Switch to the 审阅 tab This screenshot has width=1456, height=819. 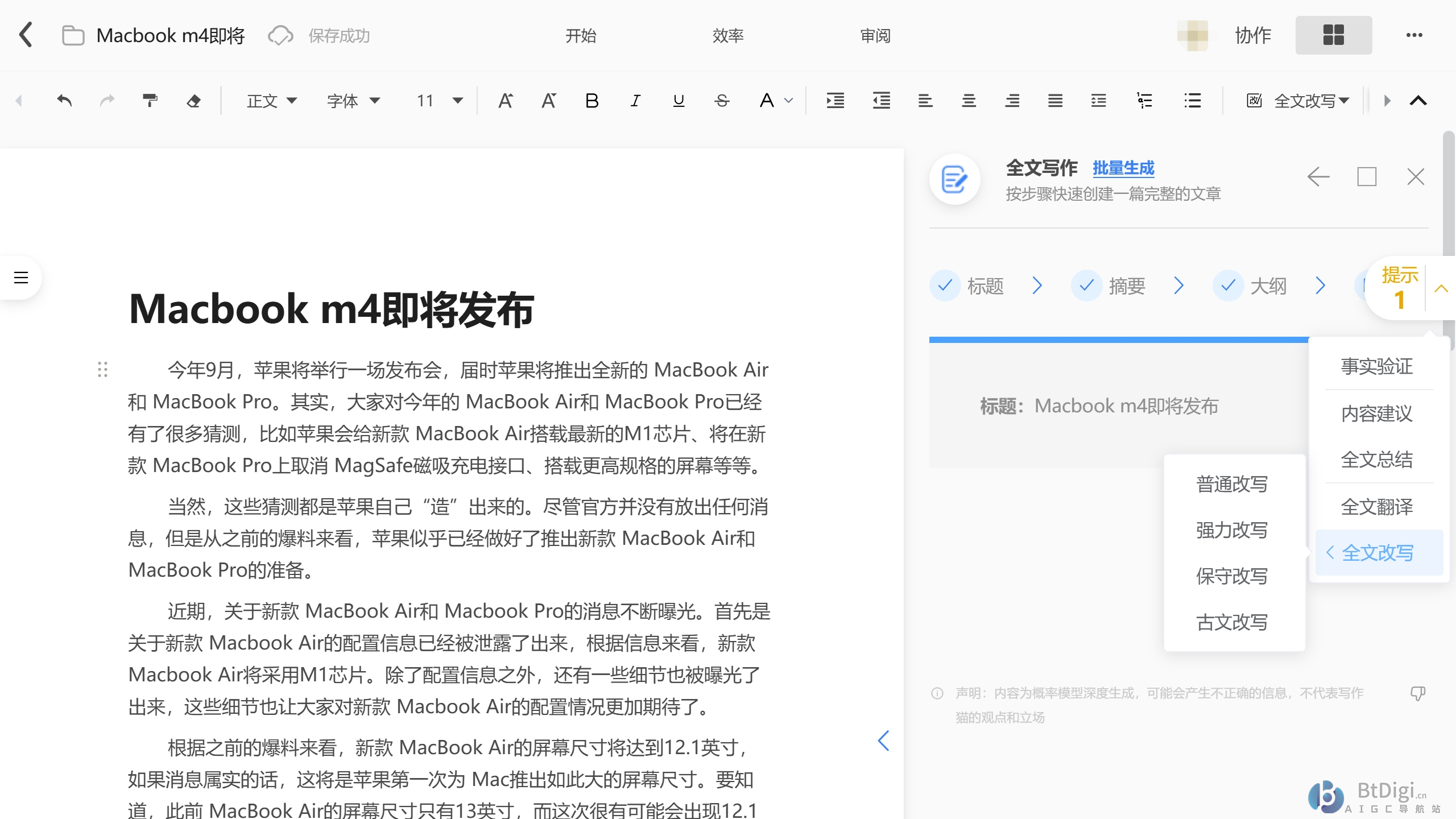point(875,35)
